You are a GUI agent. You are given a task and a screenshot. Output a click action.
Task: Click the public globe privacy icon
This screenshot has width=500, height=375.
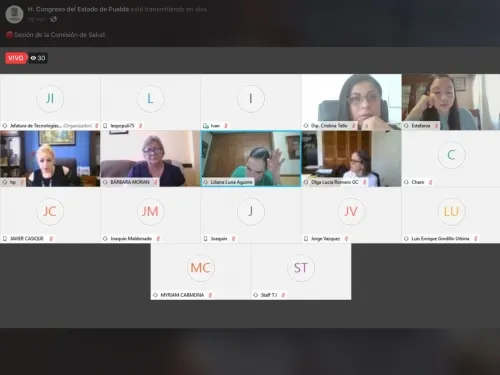[53, 19]
